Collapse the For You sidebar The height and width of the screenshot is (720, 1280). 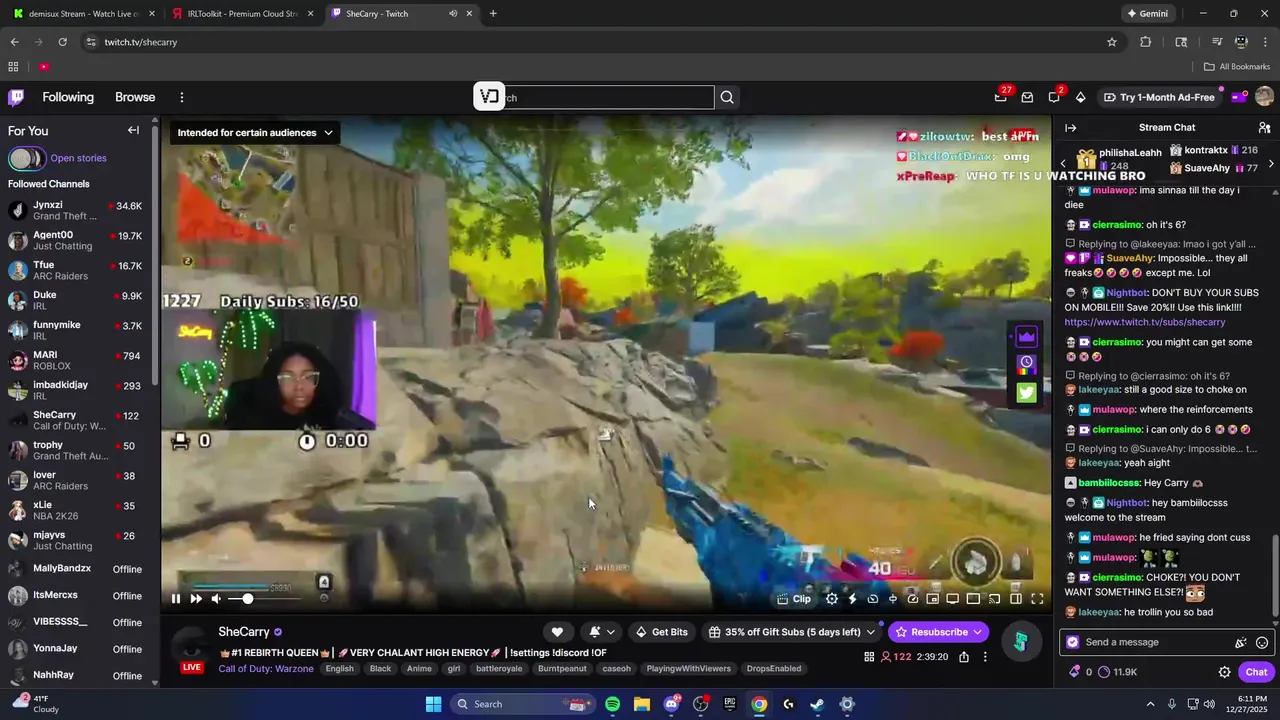[133, 130]
